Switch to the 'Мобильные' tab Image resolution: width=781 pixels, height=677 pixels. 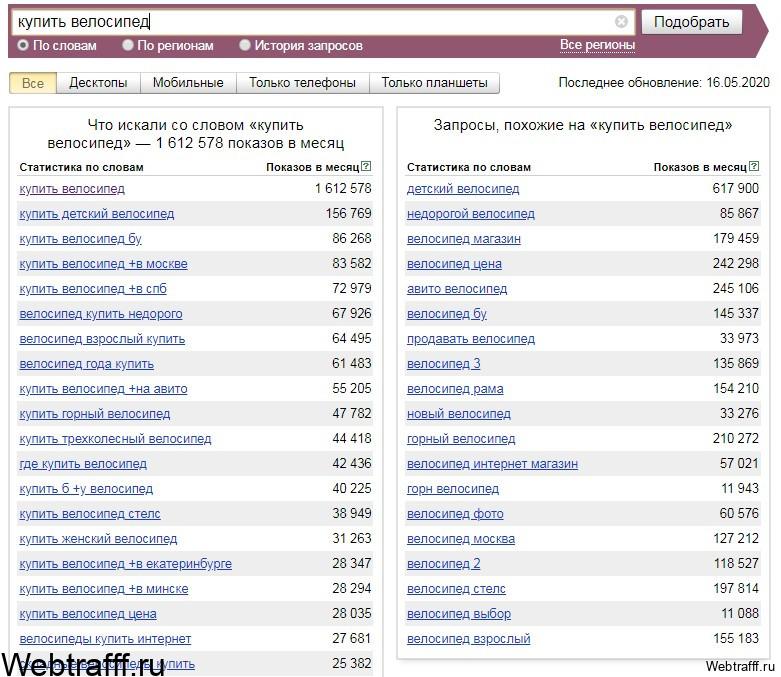point(188,83)
